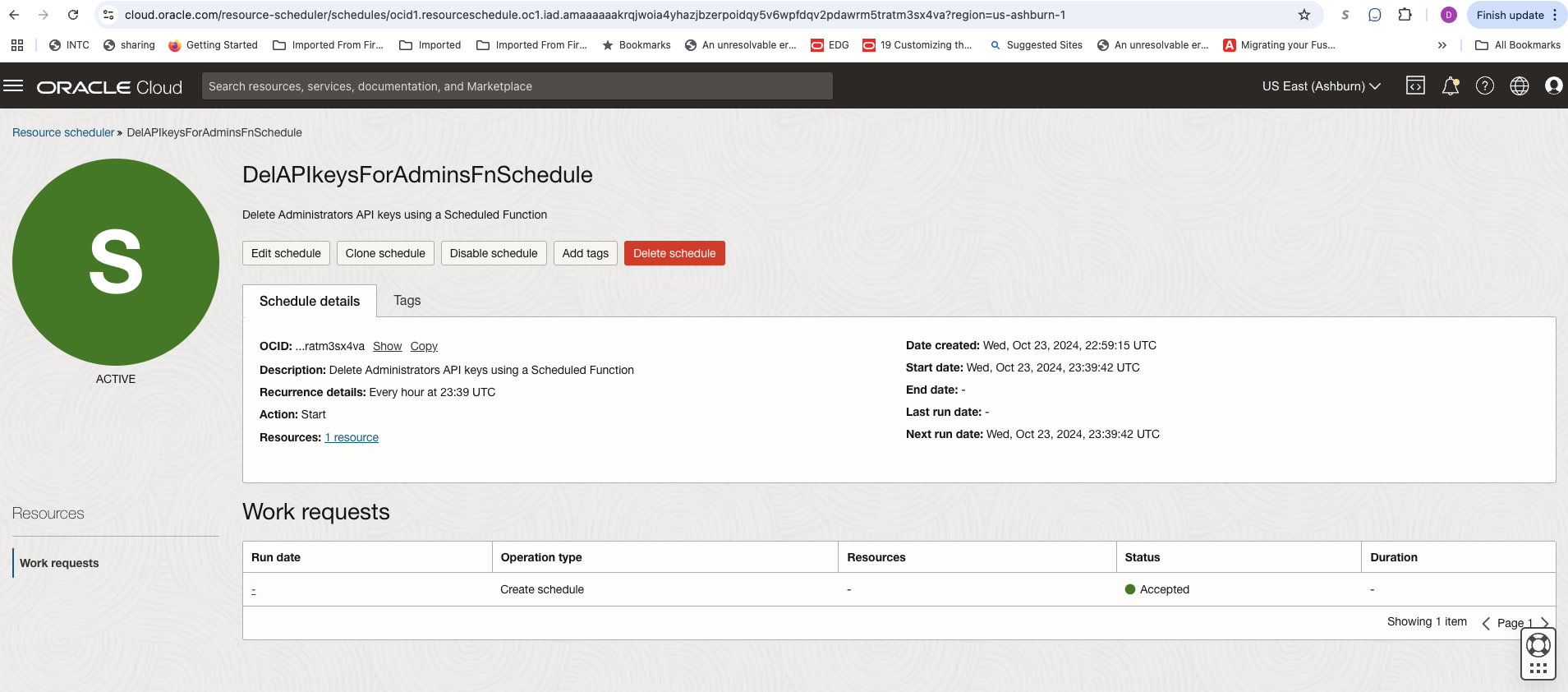
Task: Expand hidden bookmarks overflow chevron
Action: tap(1442, 45)
